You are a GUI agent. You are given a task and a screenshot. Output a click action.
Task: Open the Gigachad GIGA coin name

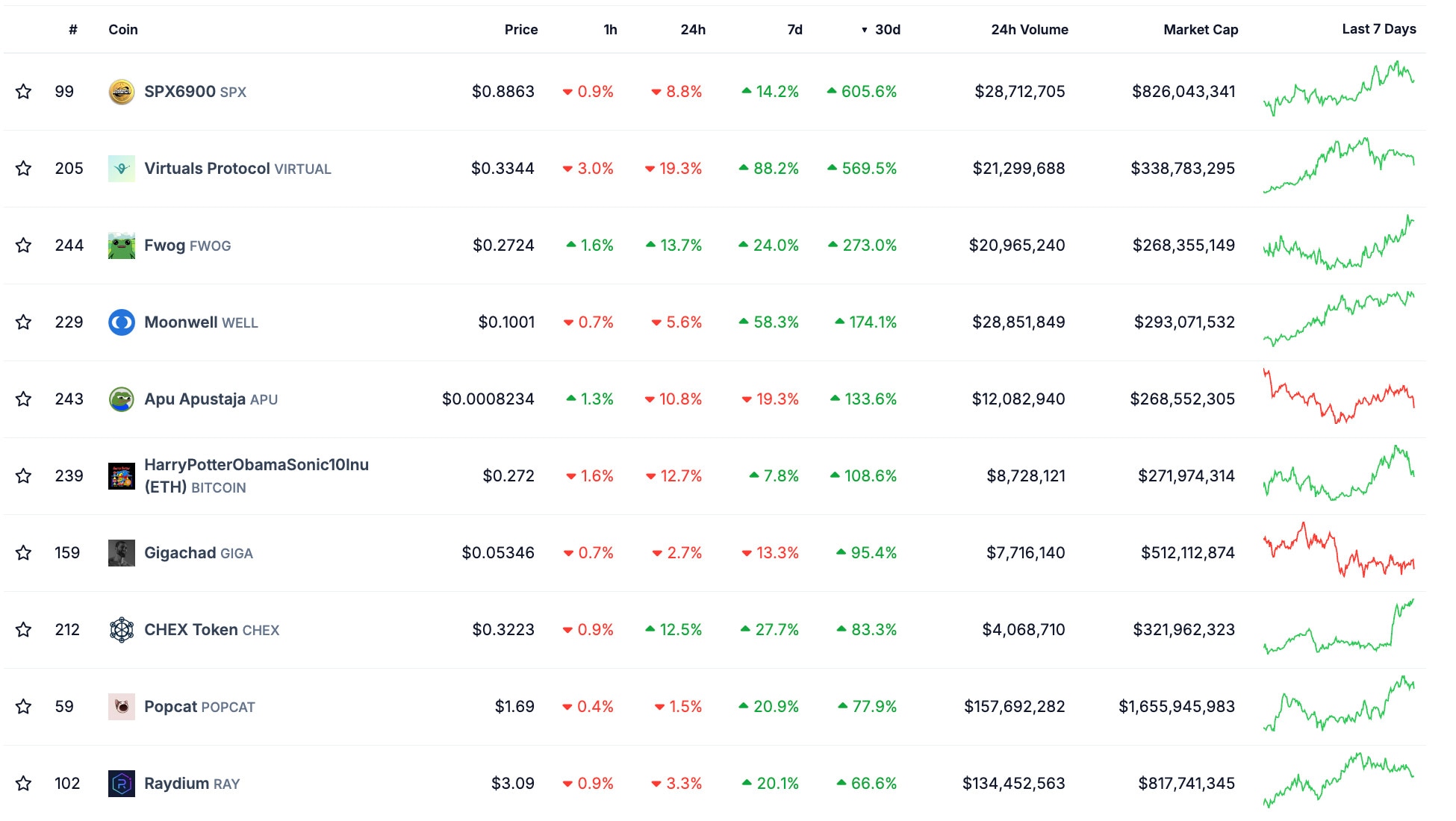pos(199,553)
